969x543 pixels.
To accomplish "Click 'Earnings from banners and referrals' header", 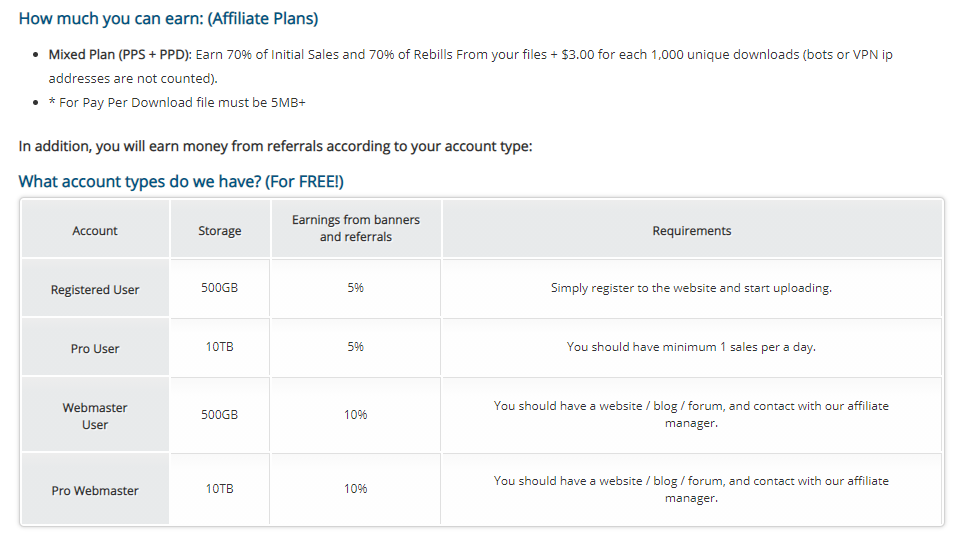I will (355, 228).
